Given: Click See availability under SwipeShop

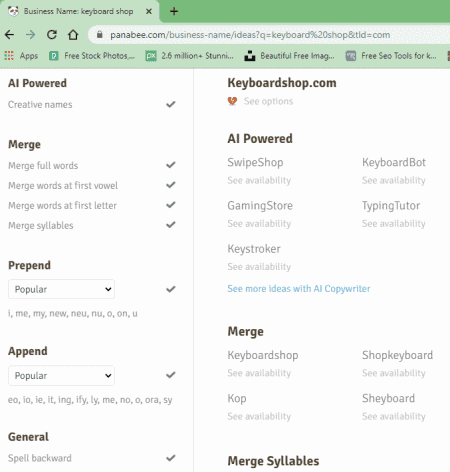Looking at the screenshot, I should click(x=259, y=180).
